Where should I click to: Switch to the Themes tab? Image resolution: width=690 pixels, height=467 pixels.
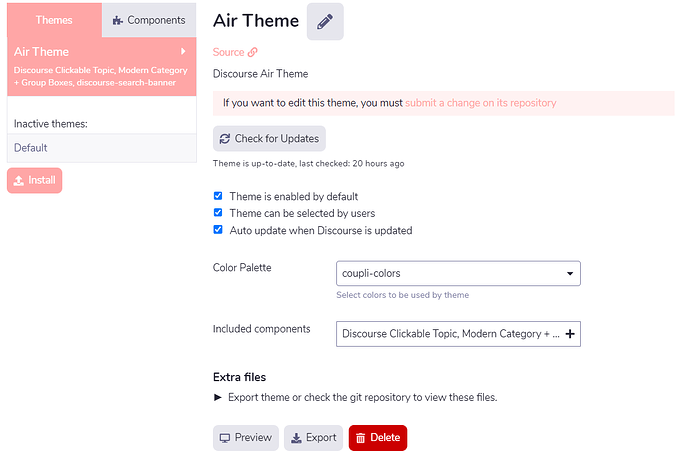[54, 20]
